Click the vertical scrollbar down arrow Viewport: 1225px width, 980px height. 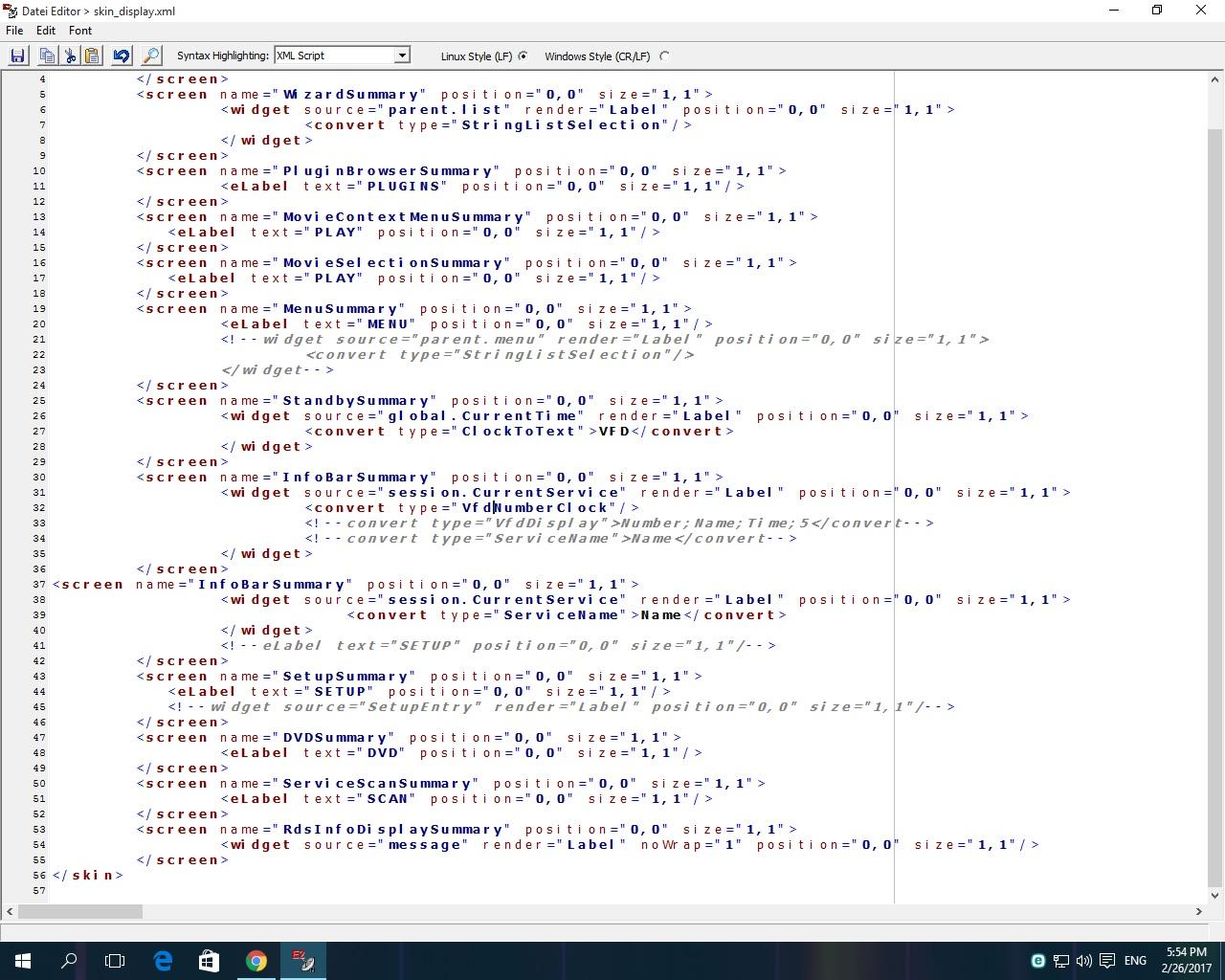(1215, 896)
